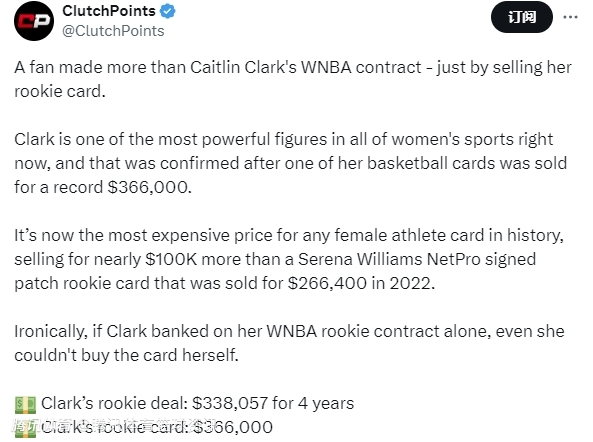Click the 订阅 subscribe button
This screenshot has width=593, height=442.
pyautogui.click(x=522, y=17)
